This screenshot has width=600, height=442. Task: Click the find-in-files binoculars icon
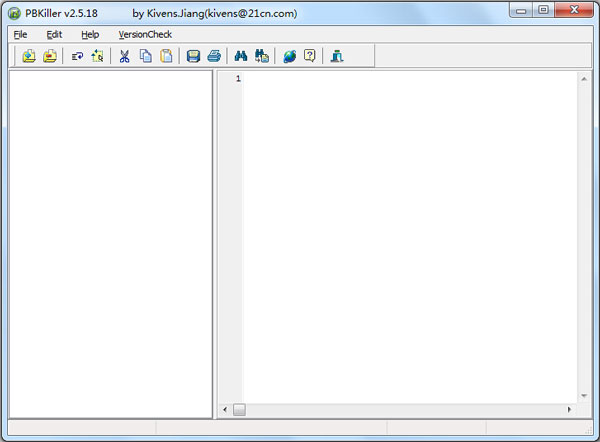(262, 56)
